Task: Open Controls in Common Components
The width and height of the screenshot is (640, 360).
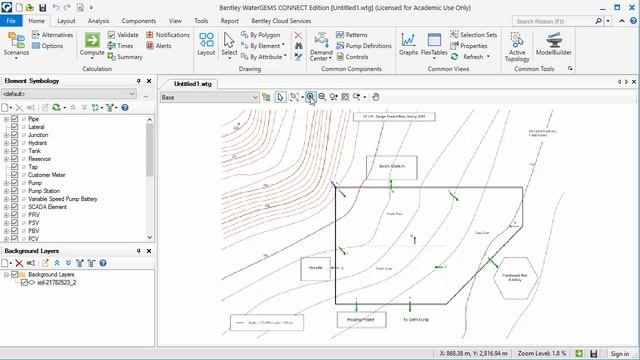Action: [x=352, y=57]
